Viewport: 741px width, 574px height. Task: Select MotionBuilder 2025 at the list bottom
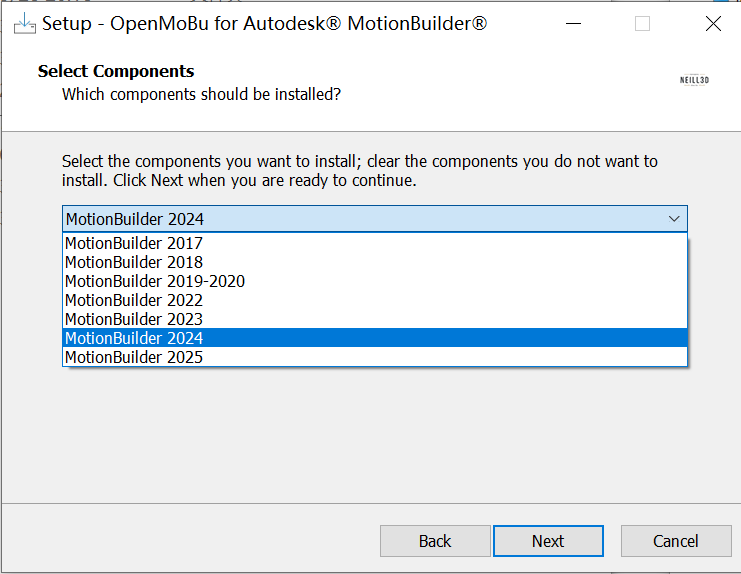[x=134, y=357]
